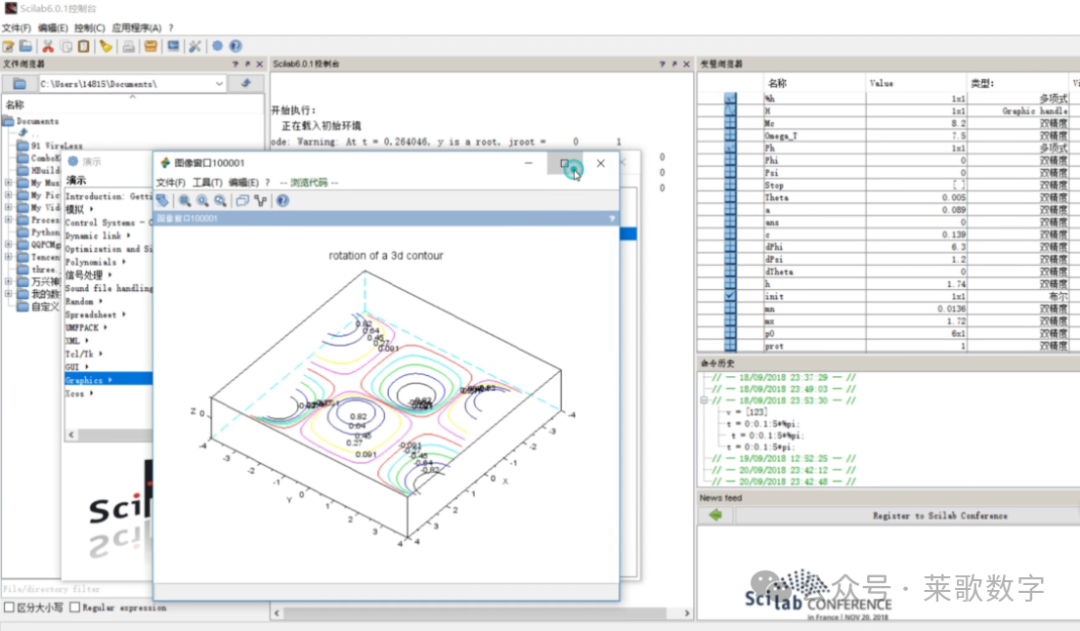
Task: Undock the file browser panel
Action: pos(247,64)
